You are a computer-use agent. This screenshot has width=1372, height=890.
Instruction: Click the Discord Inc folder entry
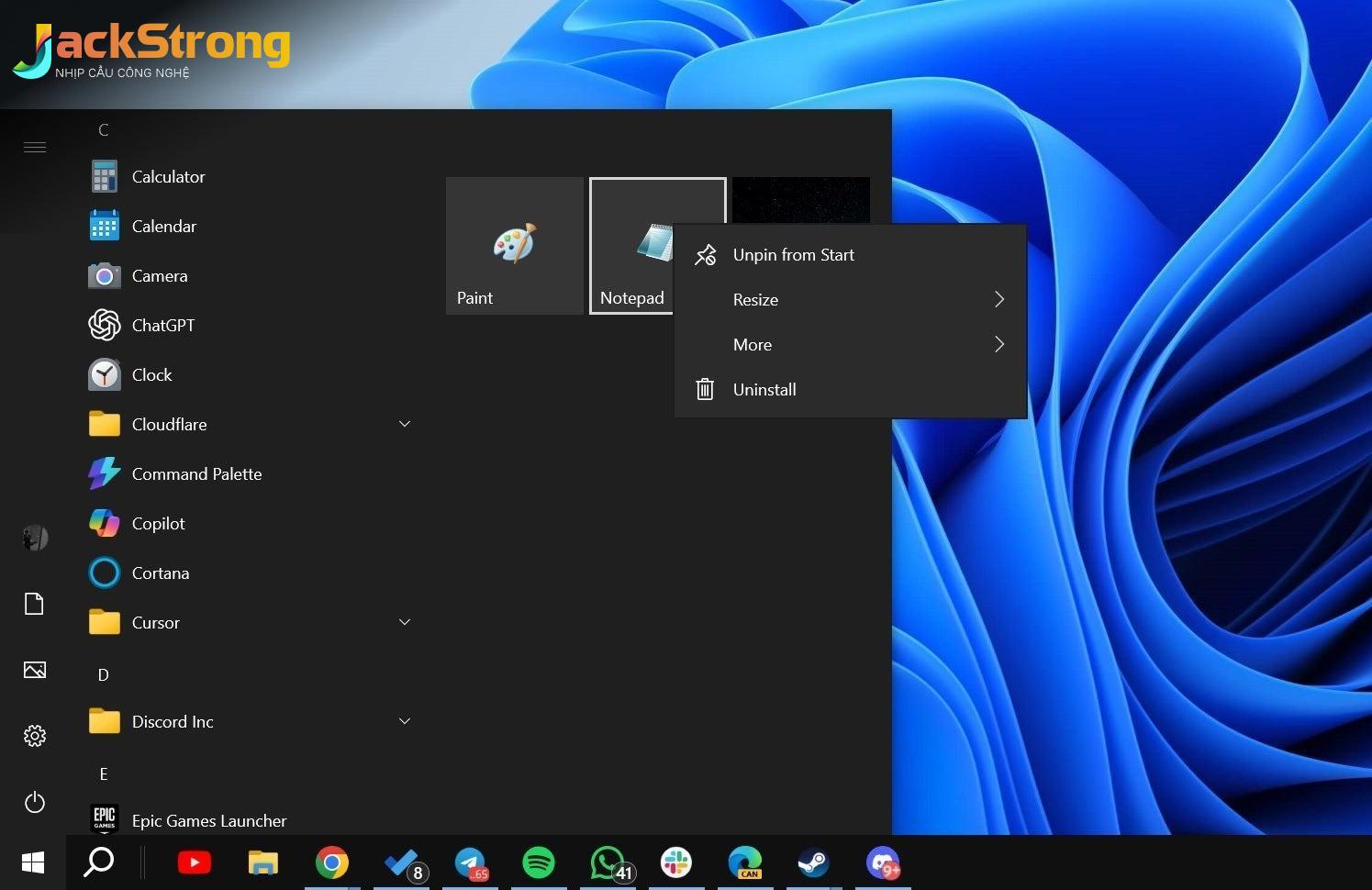pyautogui.click(x=248, y=721)
